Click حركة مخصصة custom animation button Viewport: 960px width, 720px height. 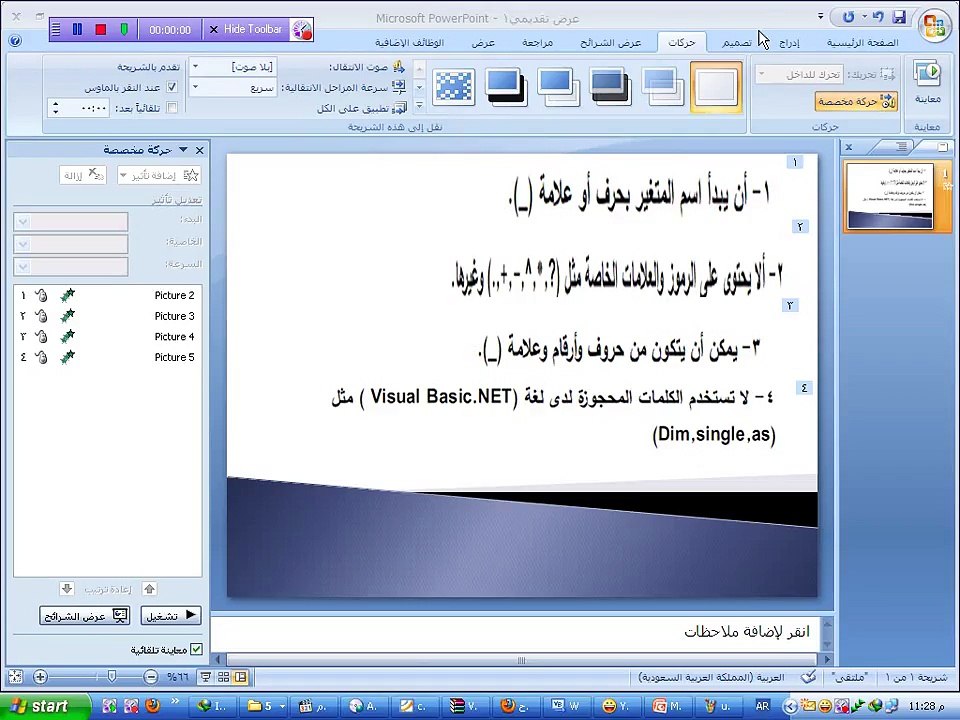pyautogui.click(x=857, y=102)
